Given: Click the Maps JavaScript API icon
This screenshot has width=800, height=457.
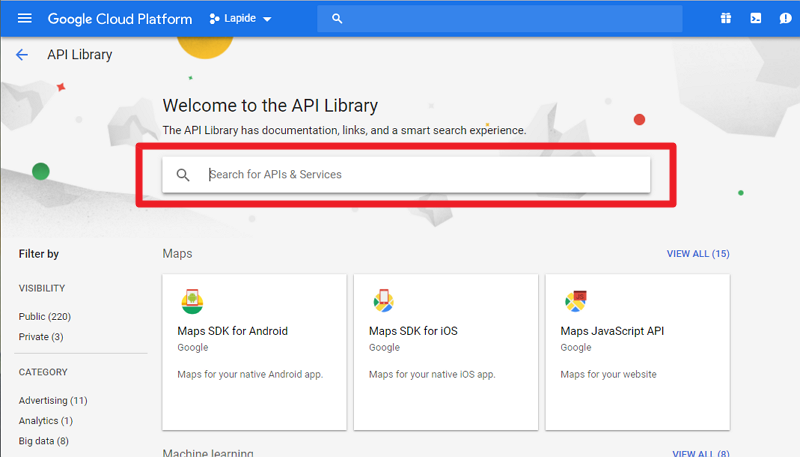Looking at the screenshot, I should 576,301.
